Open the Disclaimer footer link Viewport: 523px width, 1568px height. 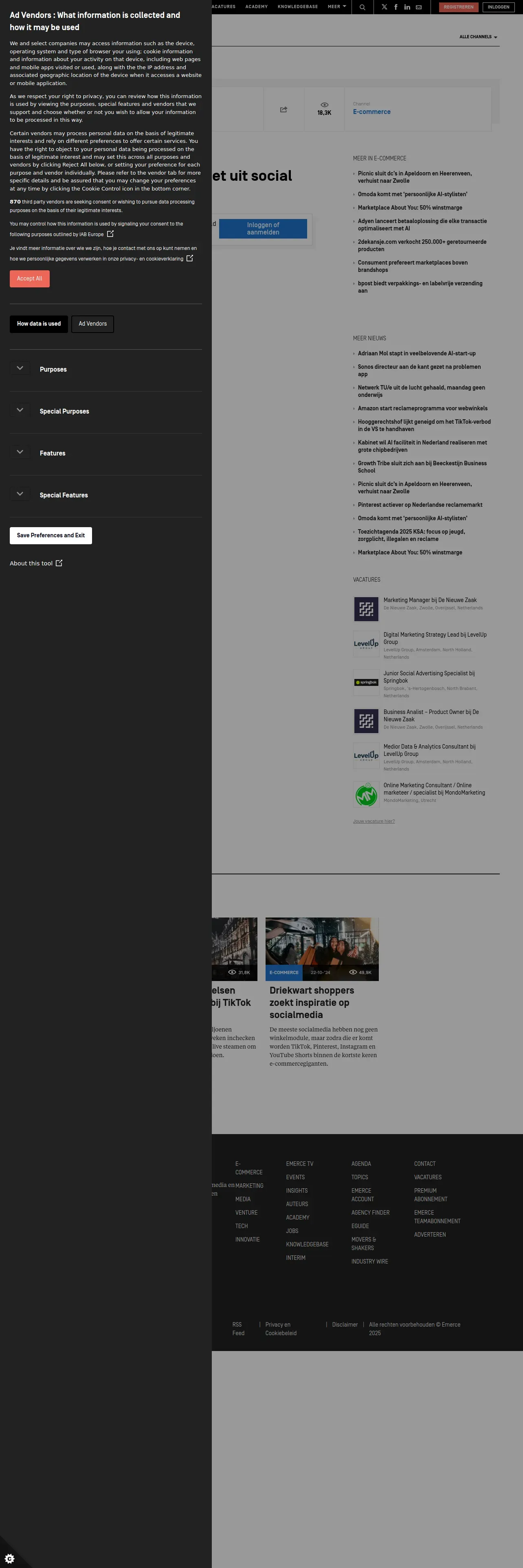tap(345, 1325)
